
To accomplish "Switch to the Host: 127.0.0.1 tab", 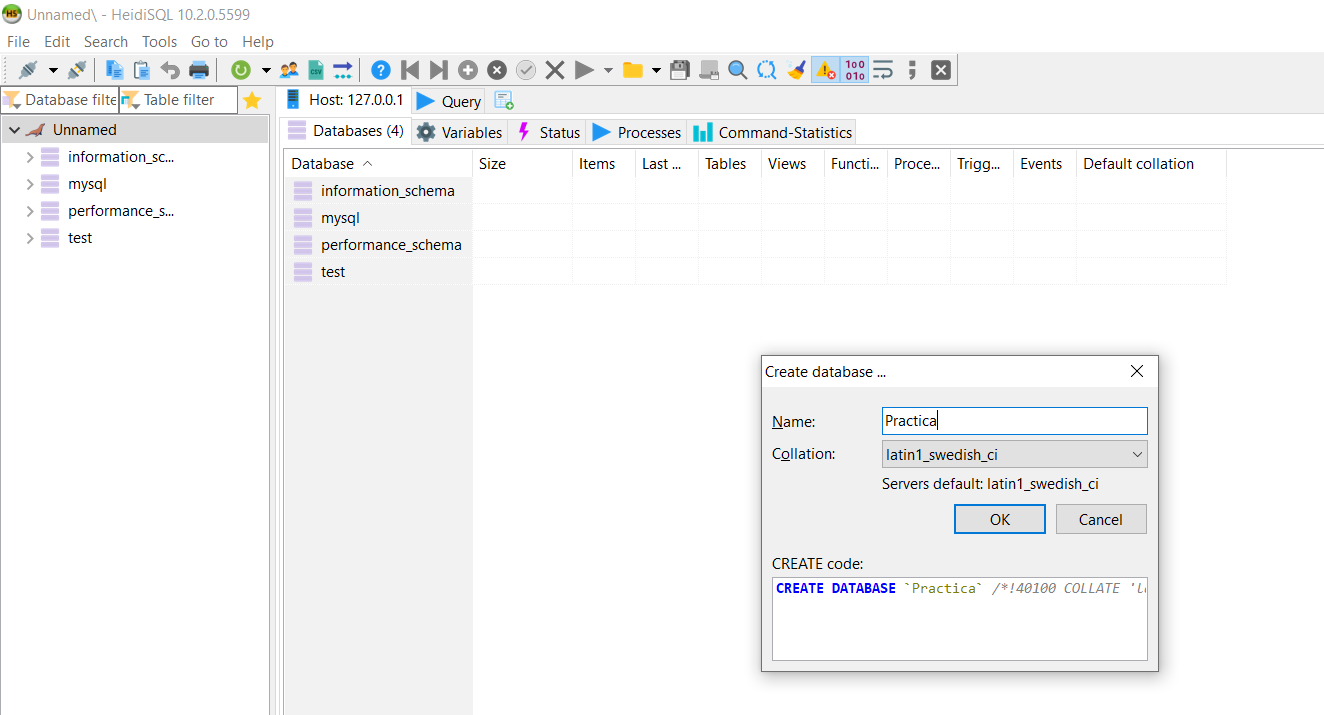I will [345, 100].
